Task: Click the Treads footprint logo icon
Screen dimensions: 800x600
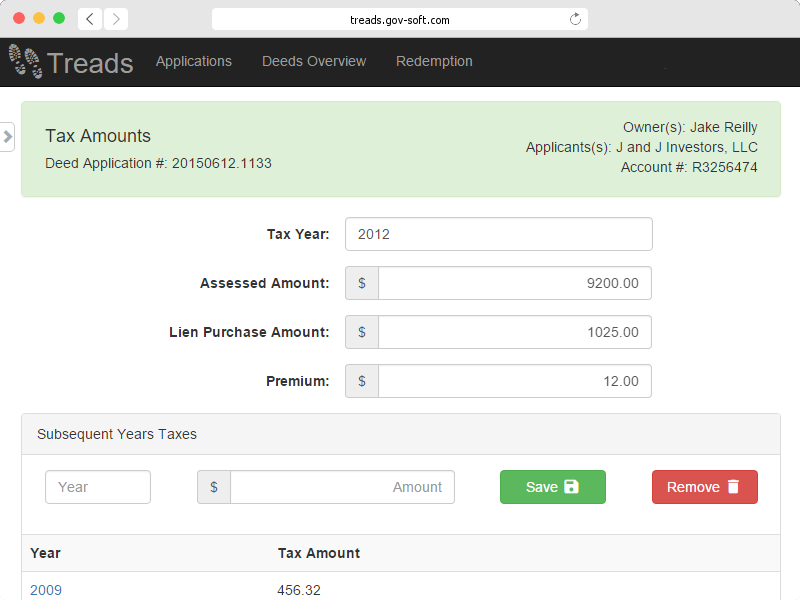Action: pyautogui.click(x=25, y=61)
